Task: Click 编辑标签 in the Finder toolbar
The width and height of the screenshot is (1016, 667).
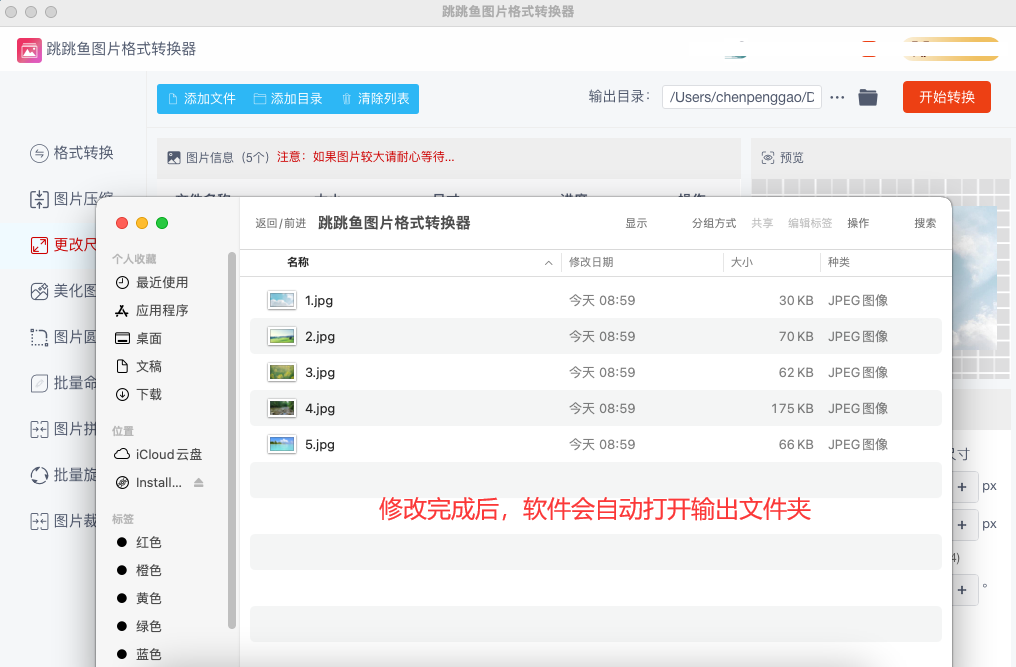Action: click(x=810, y=223)
